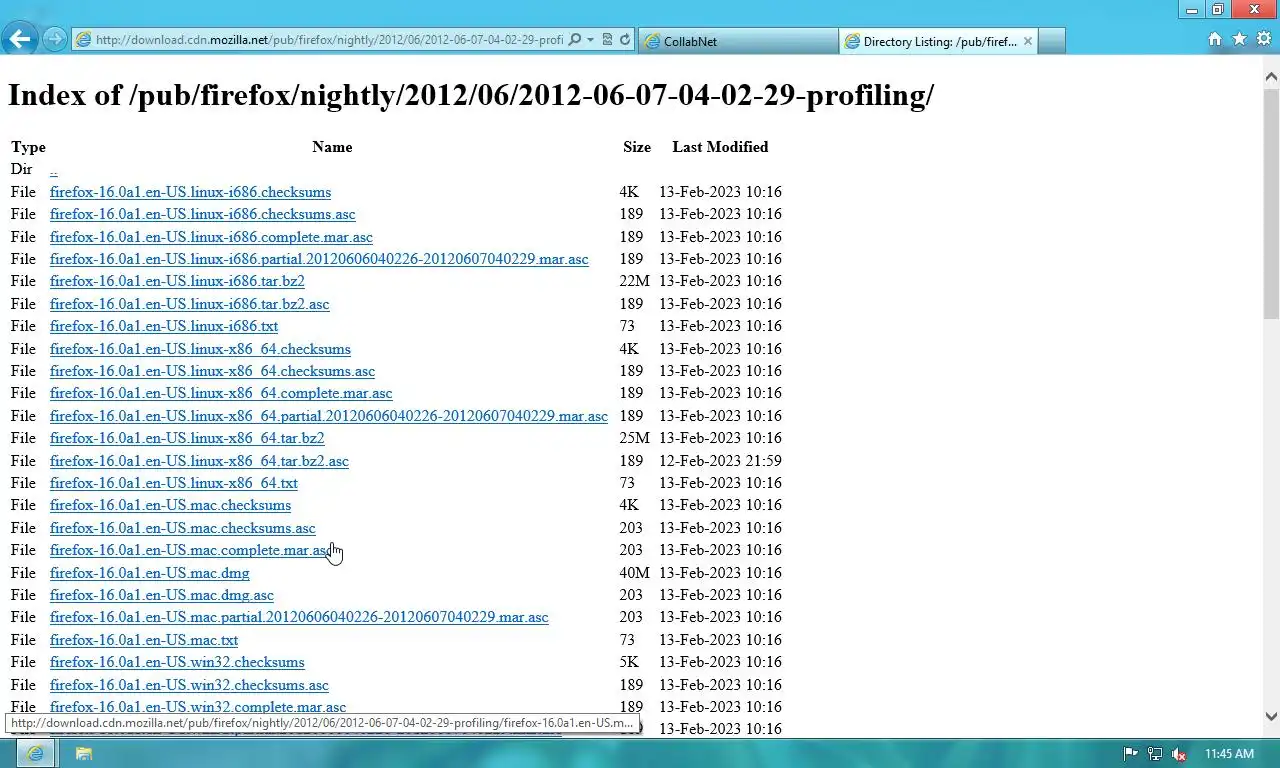This screenshot has width=1280, height=768.
Task: Click the 'Type' column header
Action: (x=28, y=147)
